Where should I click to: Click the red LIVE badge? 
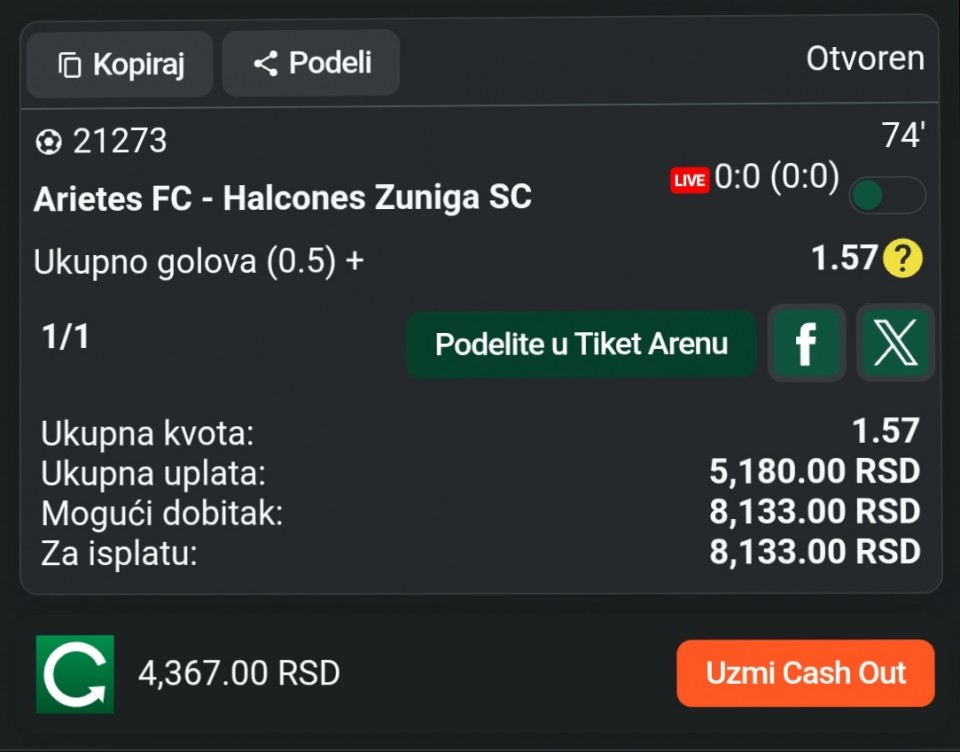(689, 180)
